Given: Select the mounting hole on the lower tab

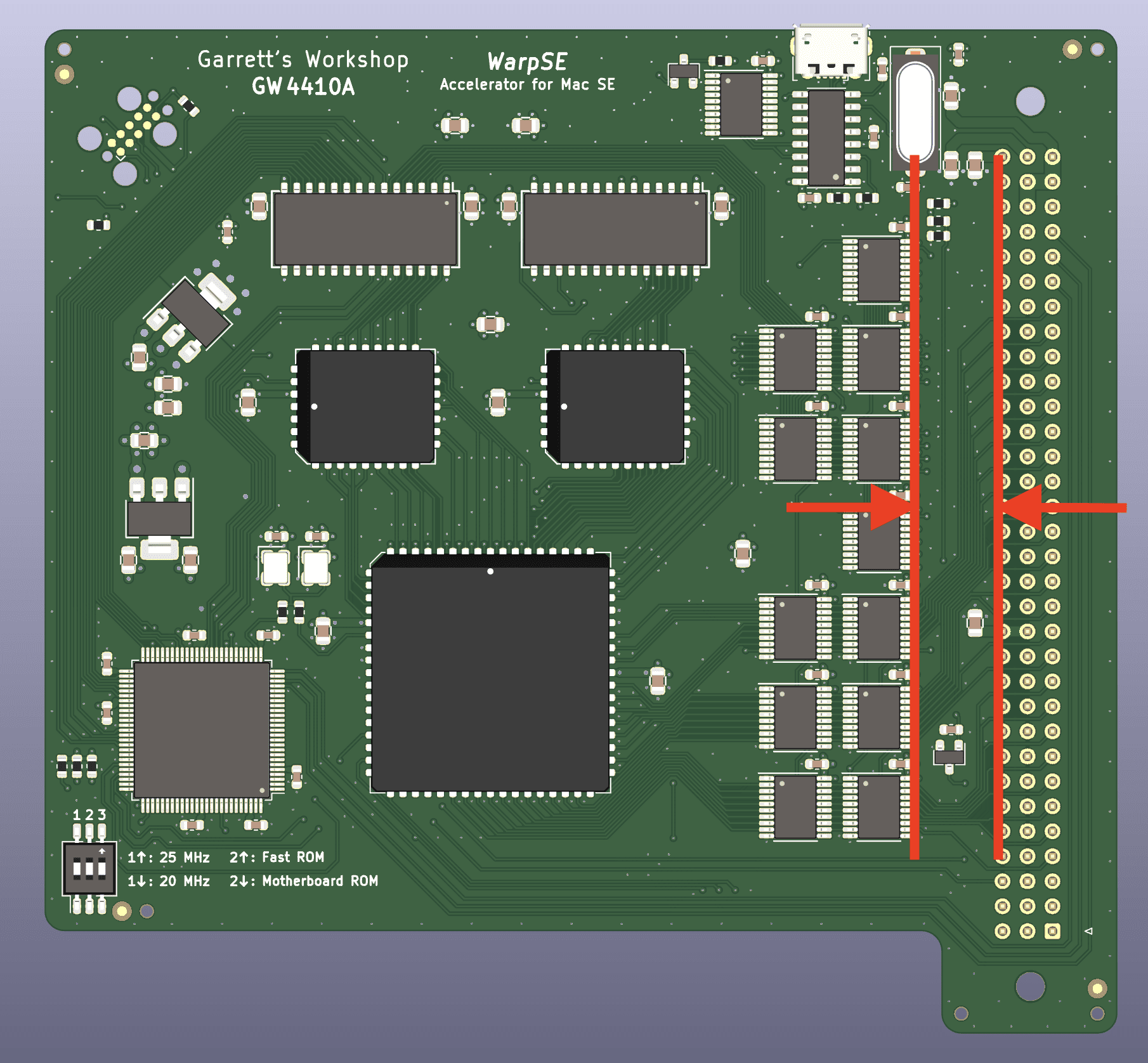Looking at the screenshot, I should (1030, 987).
